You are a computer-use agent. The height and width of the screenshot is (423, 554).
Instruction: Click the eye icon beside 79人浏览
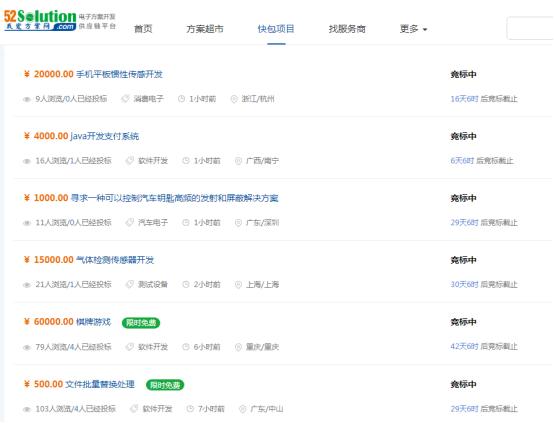click(26, 347)
